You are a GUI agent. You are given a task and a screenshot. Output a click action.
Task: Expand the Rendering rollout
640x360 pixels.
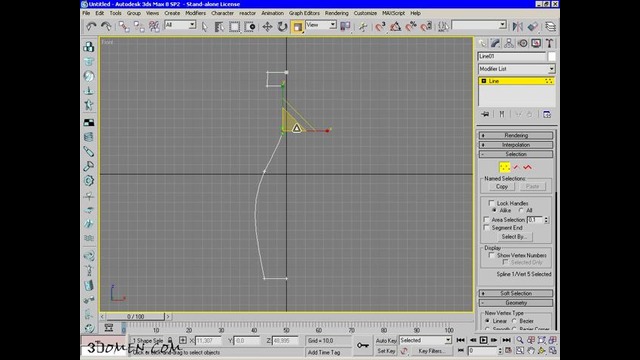516,135
